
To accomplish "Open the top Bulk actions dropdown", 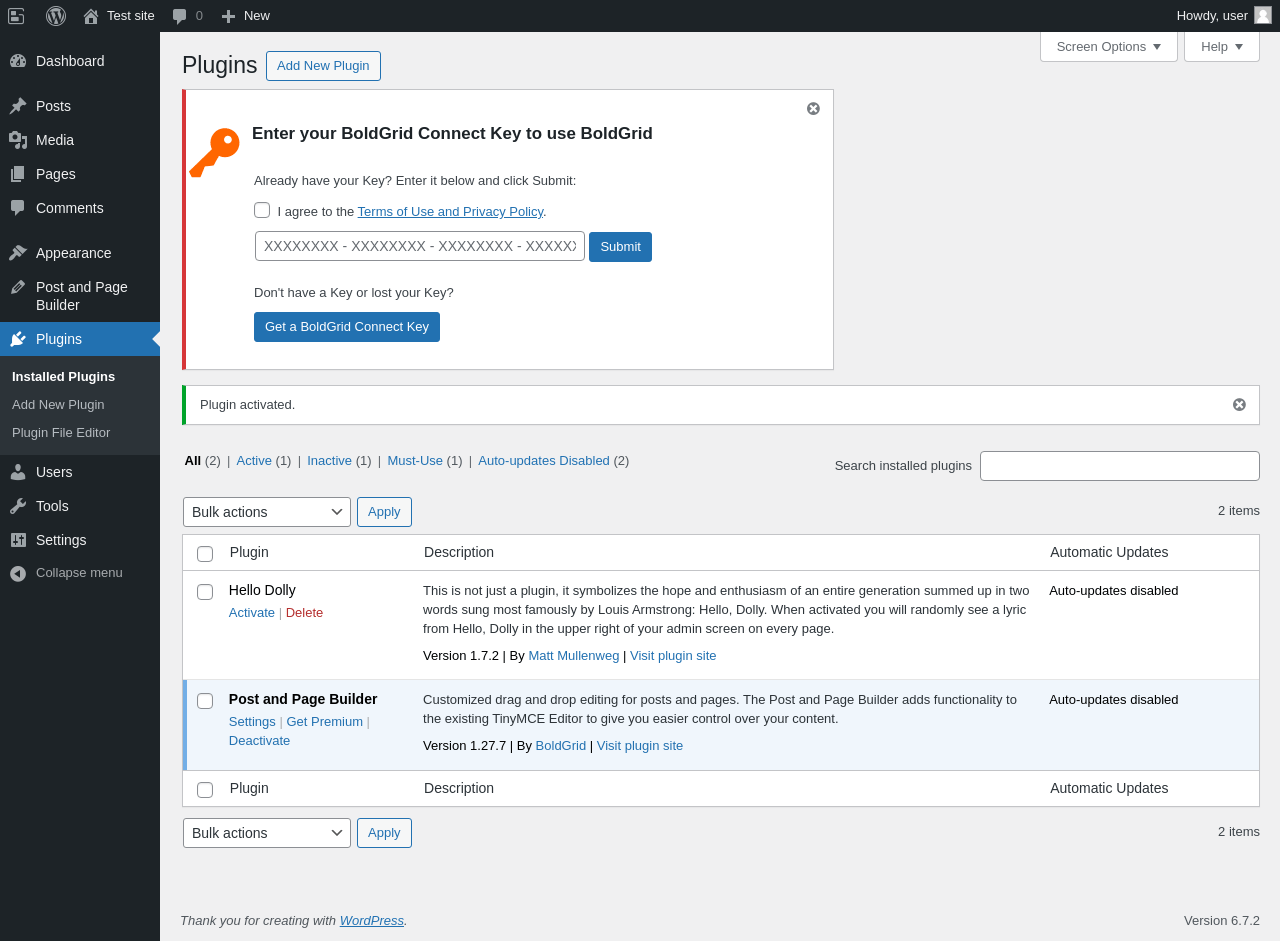I will point(267,512).
